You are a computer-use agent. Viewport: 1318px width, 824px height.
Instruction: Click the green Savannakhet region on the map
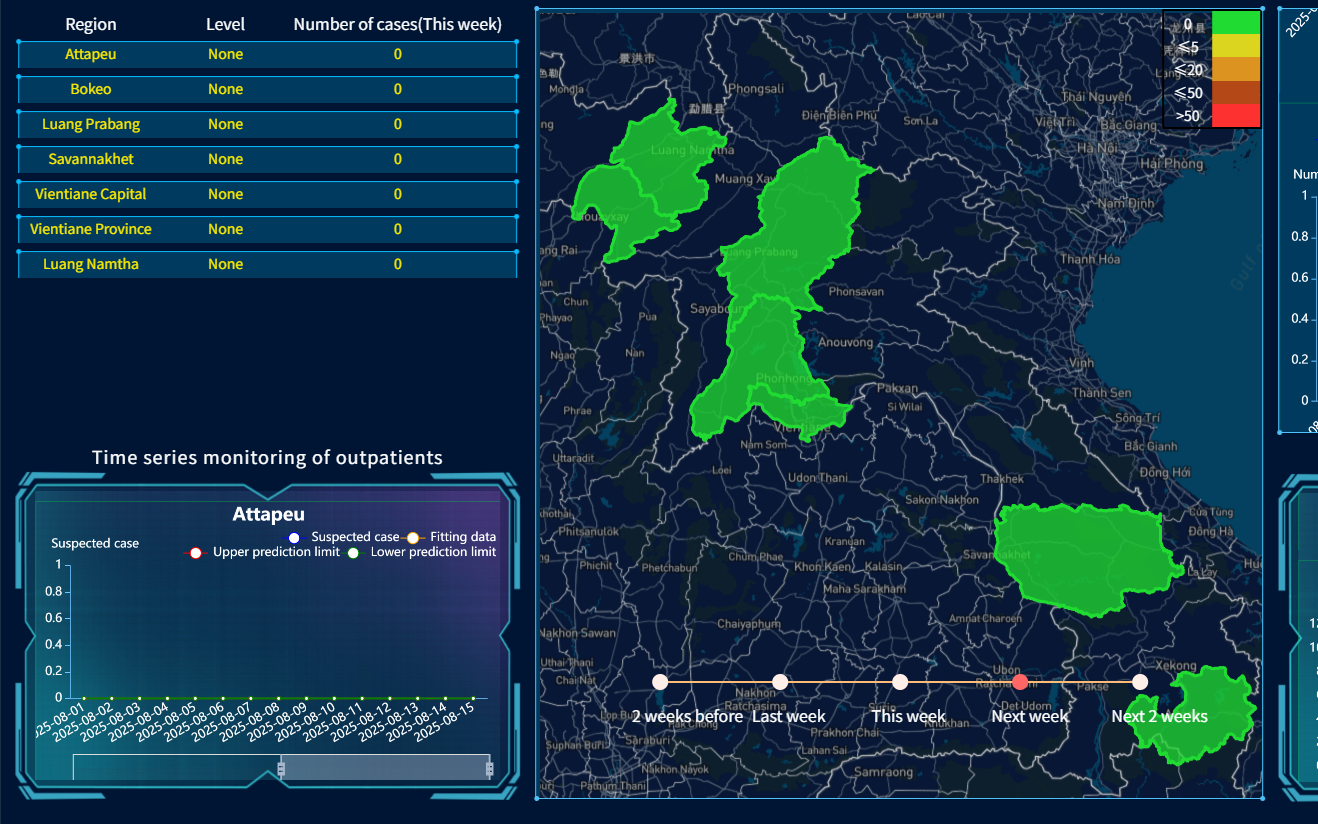(x=1085, y=560)
